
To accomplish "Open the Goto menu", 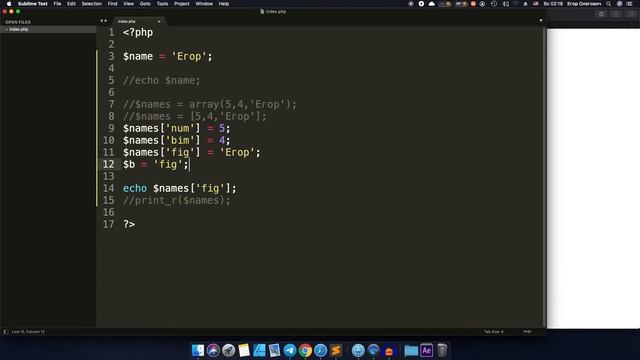I will pyautogui.click(x=145, y=4).
